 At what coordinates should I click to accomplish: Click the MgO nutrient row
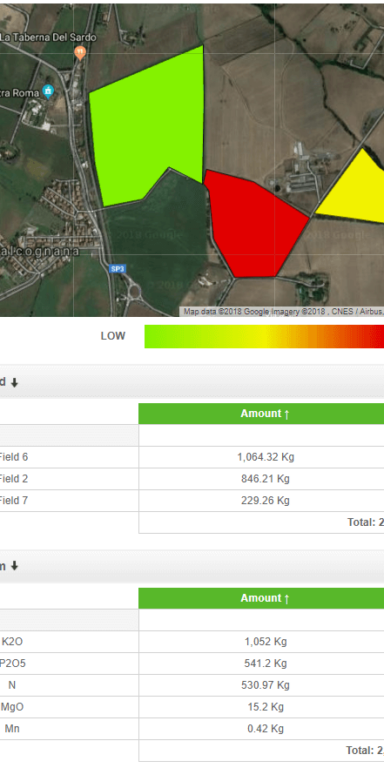point(192,707)
